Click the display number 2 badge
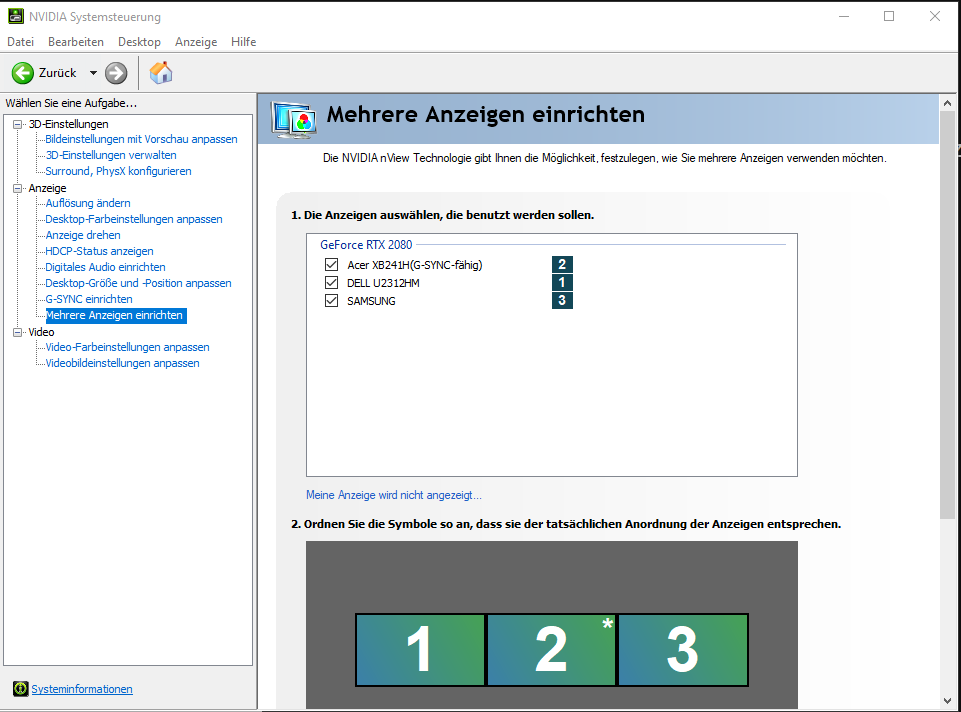 [562, 265]
